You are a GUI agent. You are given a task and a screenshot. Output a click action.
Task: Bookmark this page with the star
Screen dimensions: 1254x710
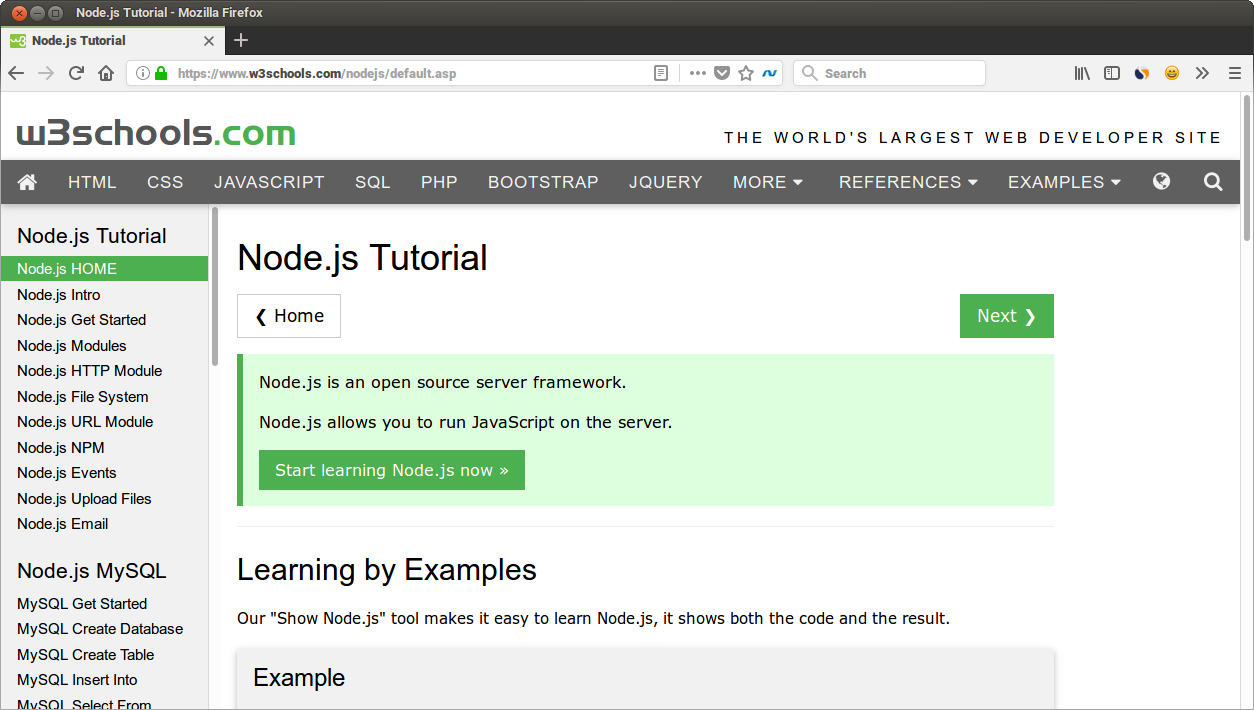(746, 72)
